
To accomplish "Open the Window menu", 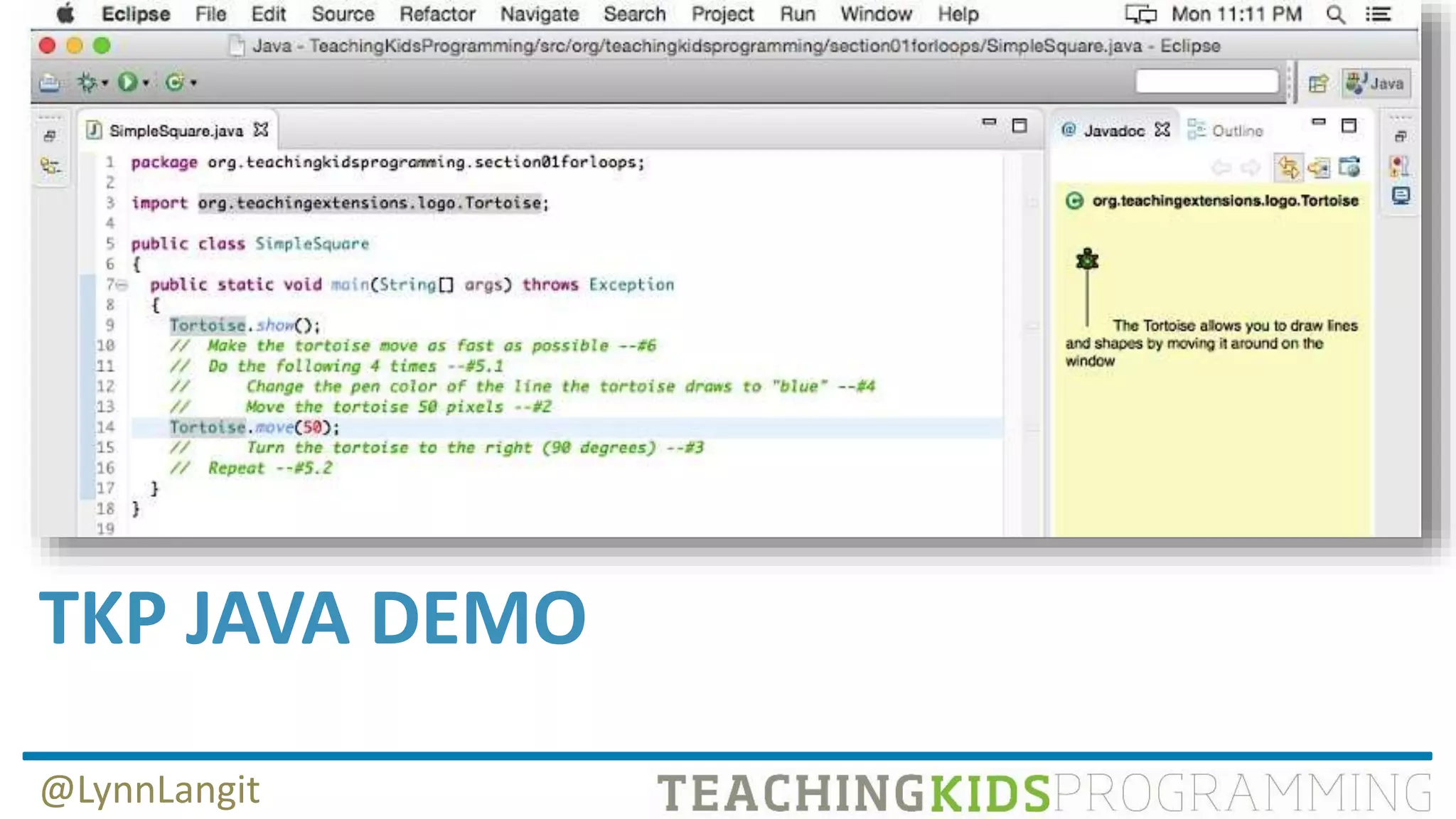I will (876, 14).
